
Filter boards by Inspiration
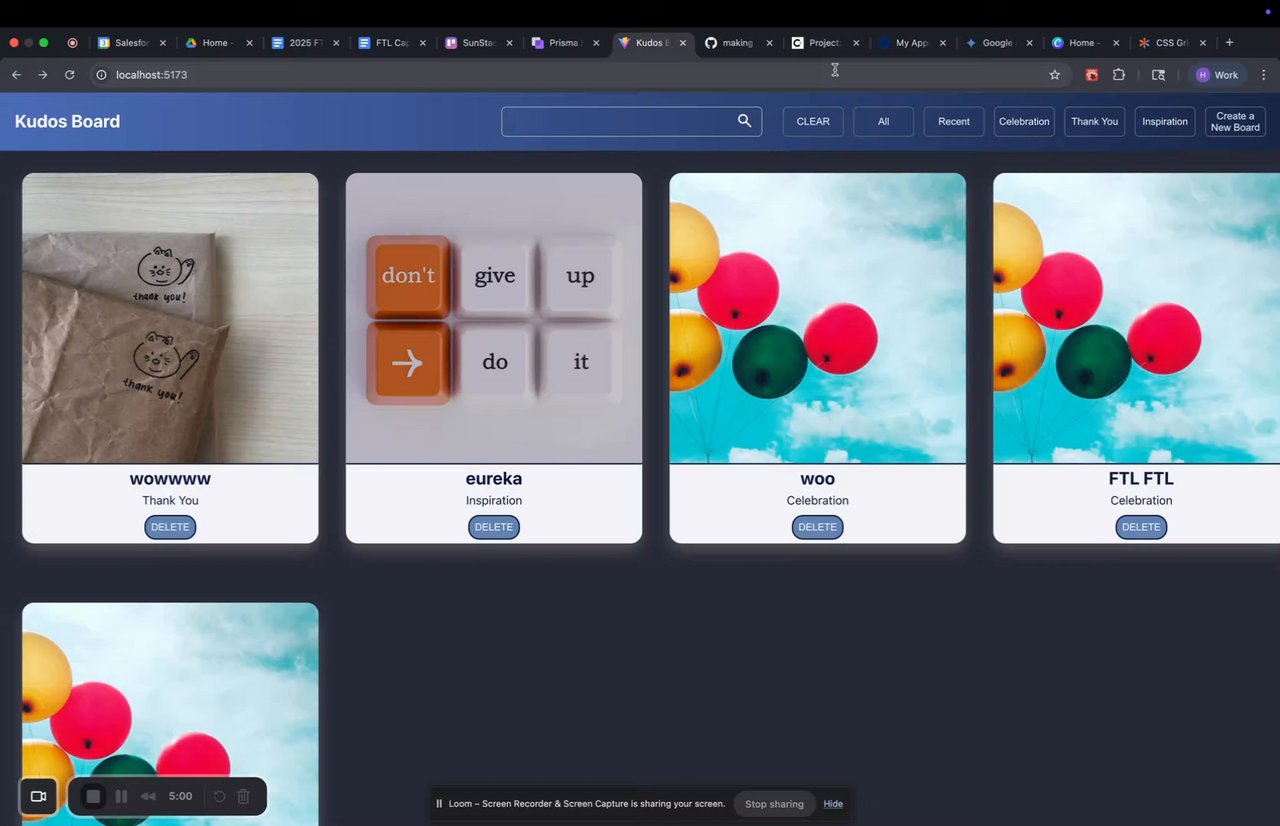[1165, 121]
